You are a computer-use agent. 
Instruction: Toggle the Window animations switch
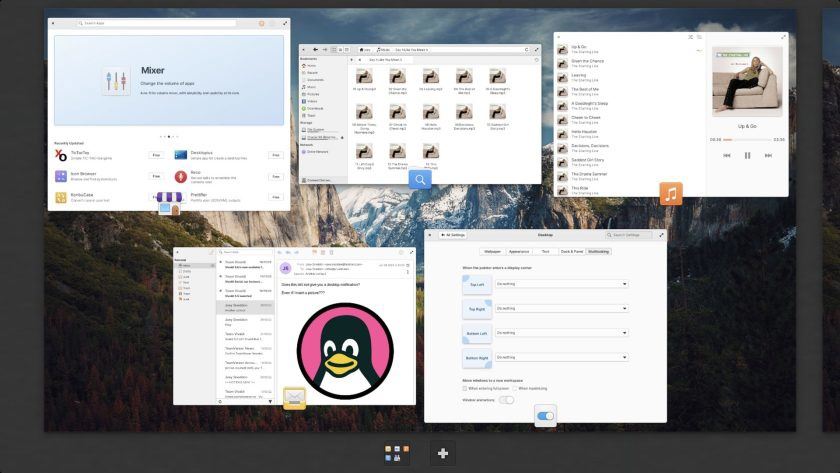tap(507, 400)
